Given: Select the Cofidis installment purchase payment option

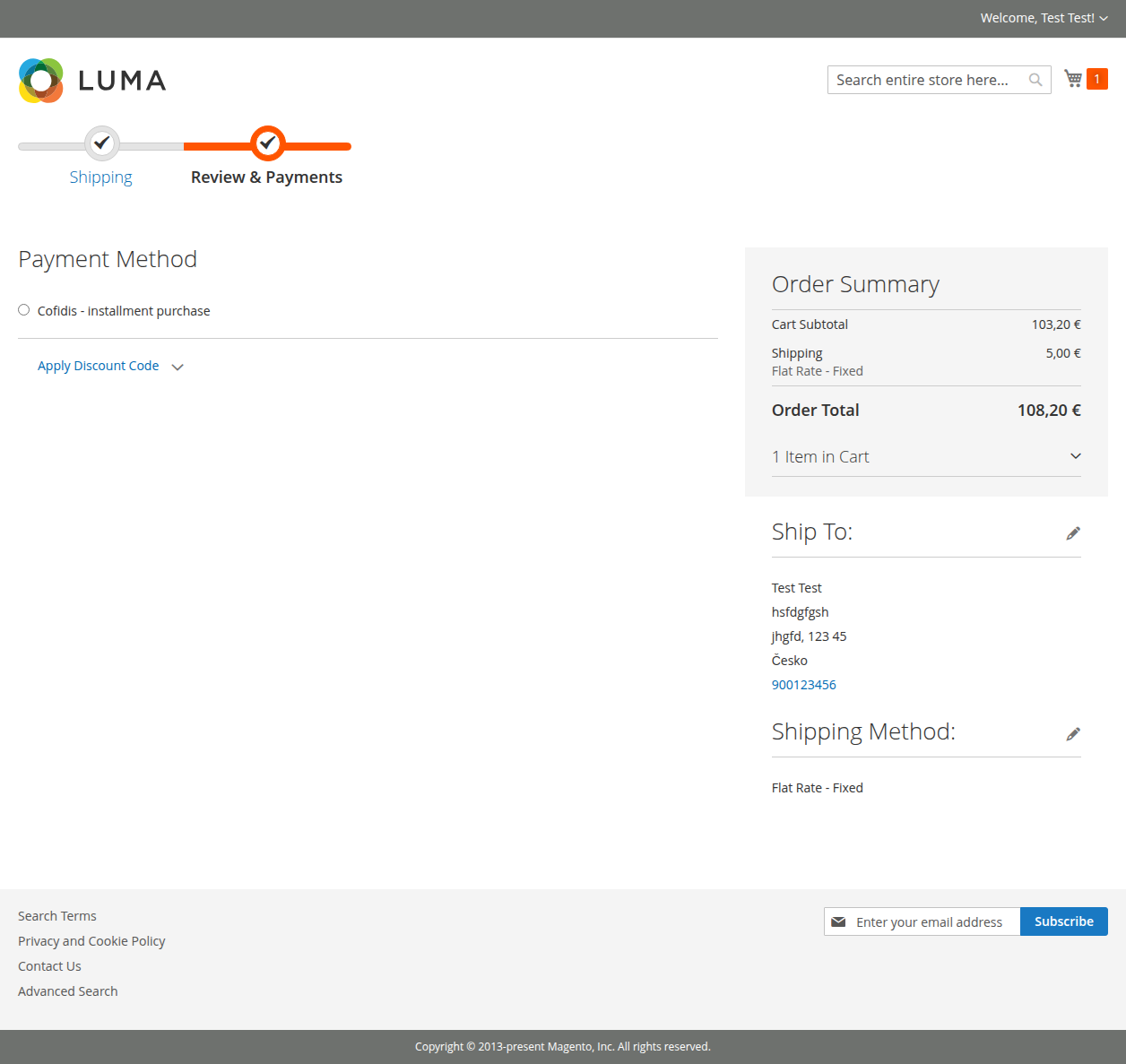Looking at the screenshot, I should click(23, 309).
